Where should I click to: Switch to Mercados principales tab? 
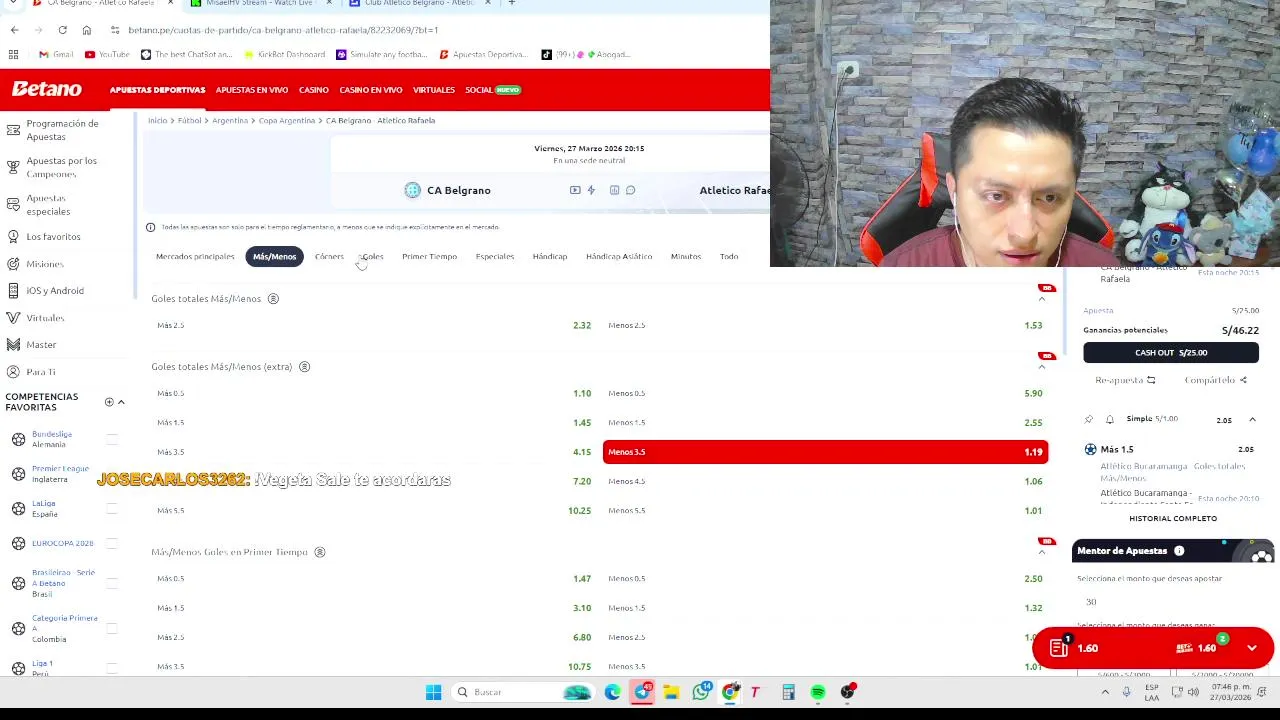(x=195, y=257)
